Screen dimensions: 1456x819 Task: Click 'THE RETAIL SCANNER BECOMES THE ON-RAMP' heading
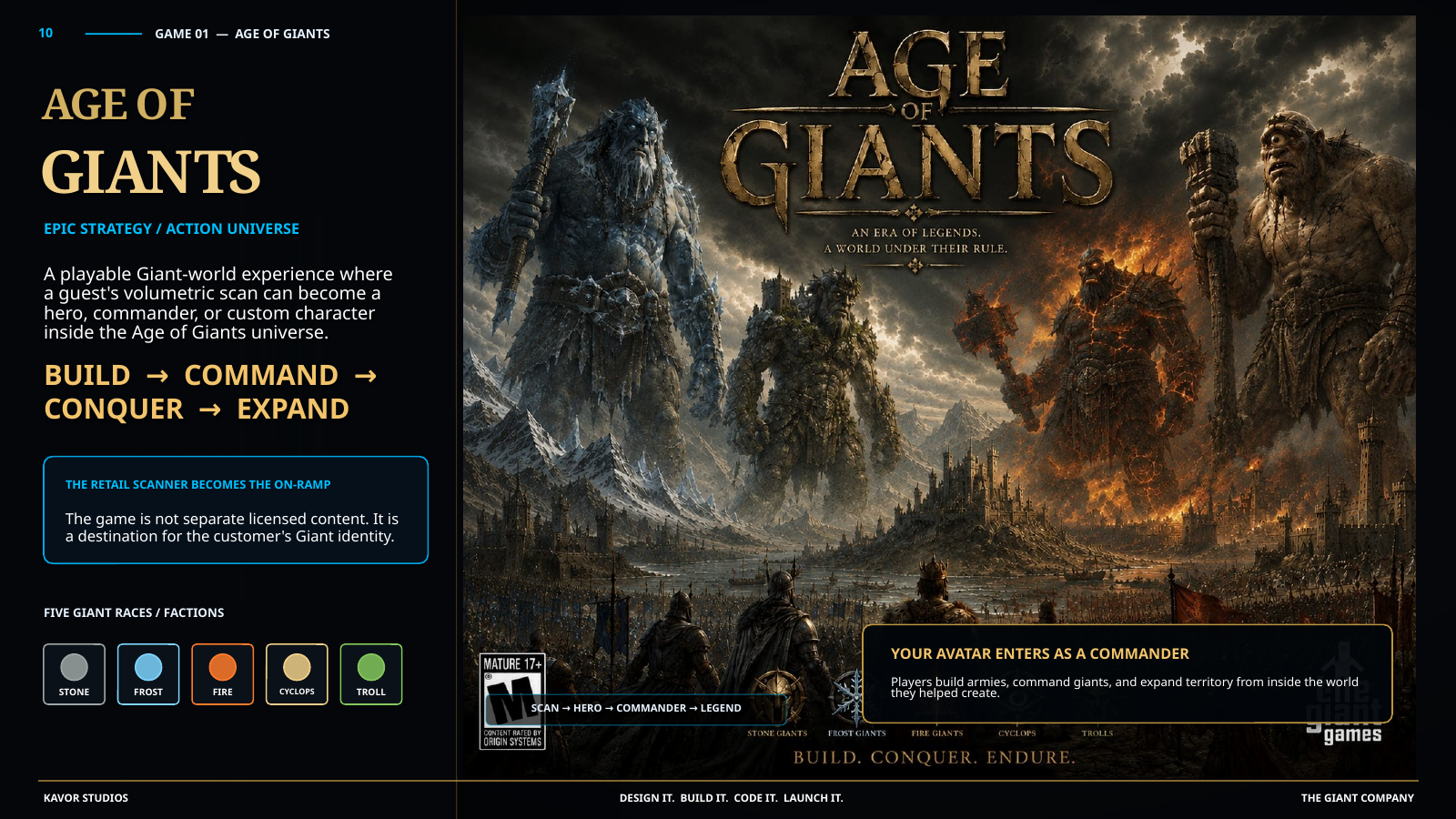pyautogui.click(x=197, y=485)
